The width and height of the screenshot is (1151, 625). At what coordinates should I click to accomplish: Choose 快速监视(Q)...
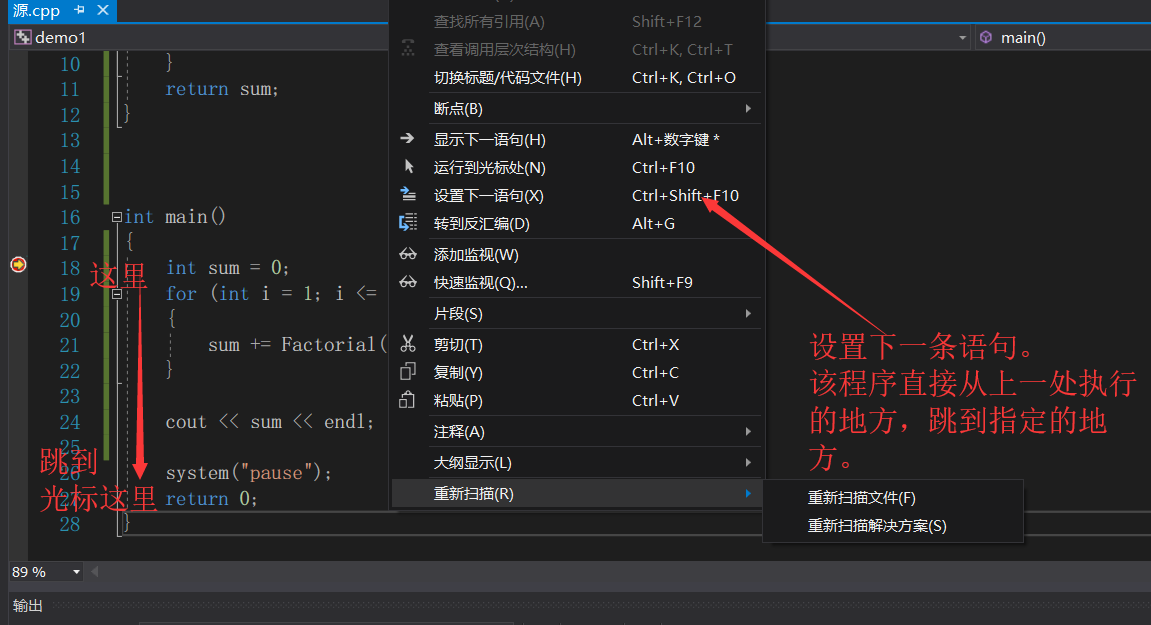click(x=576, y=282)
